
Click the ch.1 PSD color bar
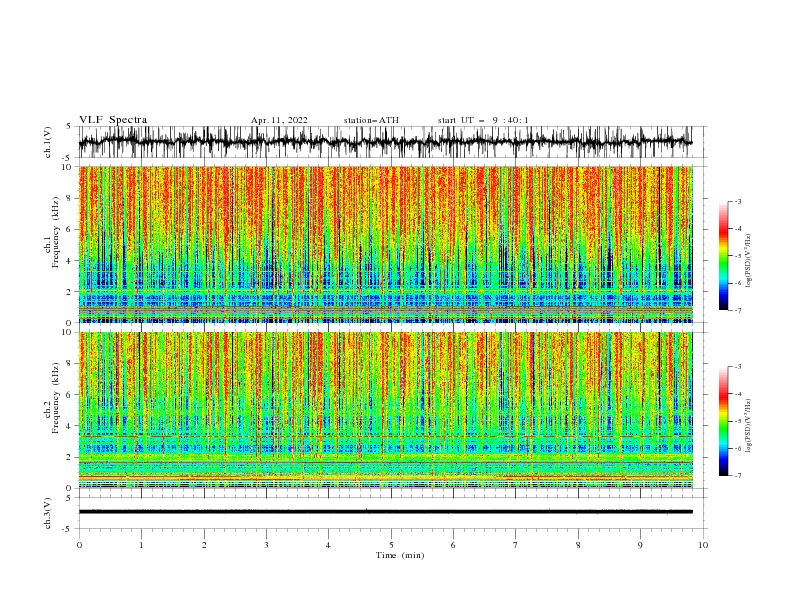point(723,256)
